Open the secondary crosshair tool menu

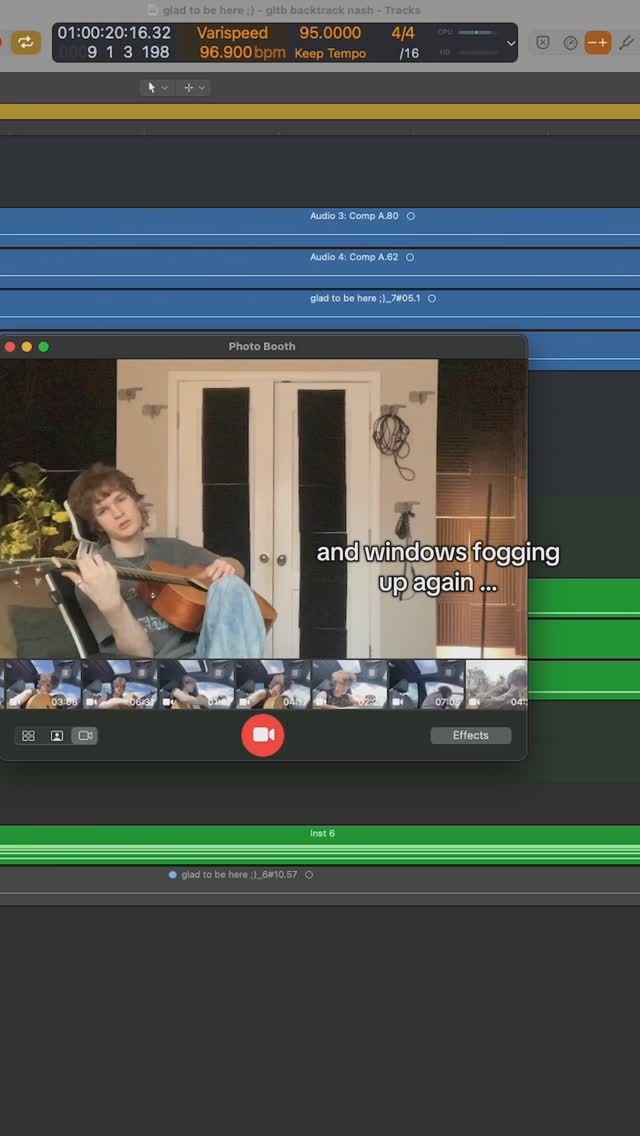coord(194,88)
